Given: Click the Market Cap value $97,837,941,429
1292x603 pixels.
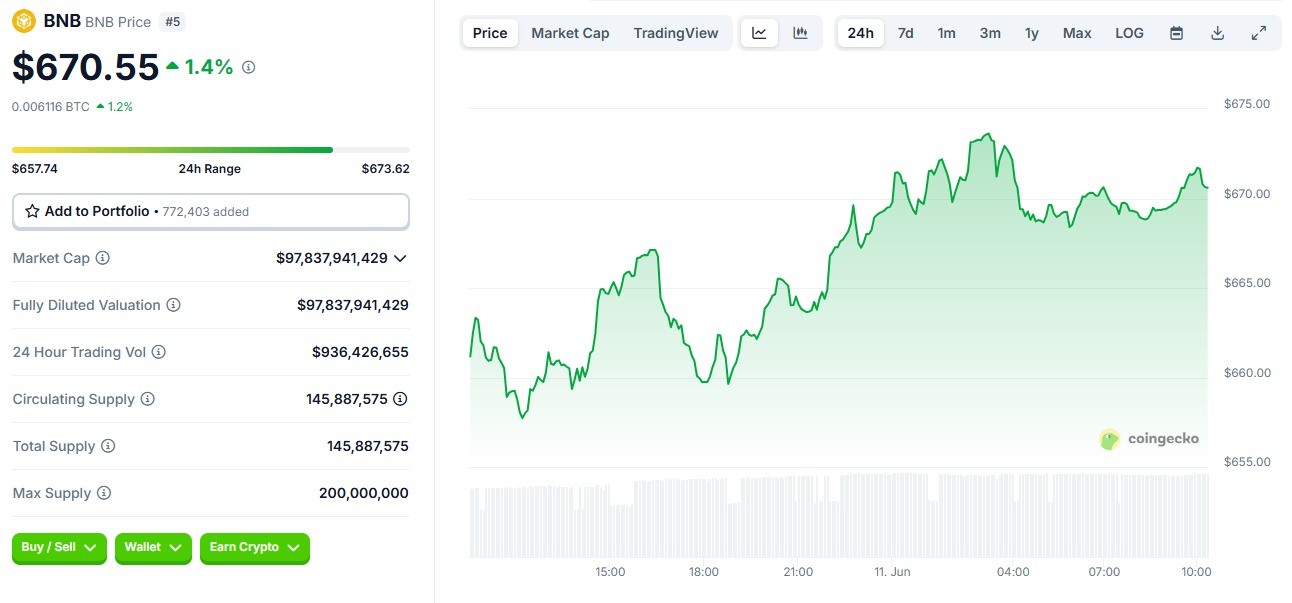Looking at the screenshot, I should pyautogui.click(x=332, y=258).
